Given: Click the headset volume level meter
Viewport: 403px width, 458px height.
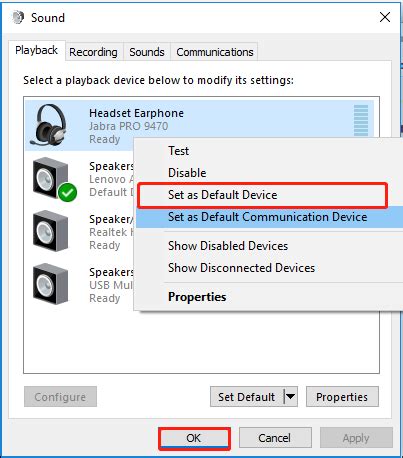Looking at the screenshot, I should (361, 120).
